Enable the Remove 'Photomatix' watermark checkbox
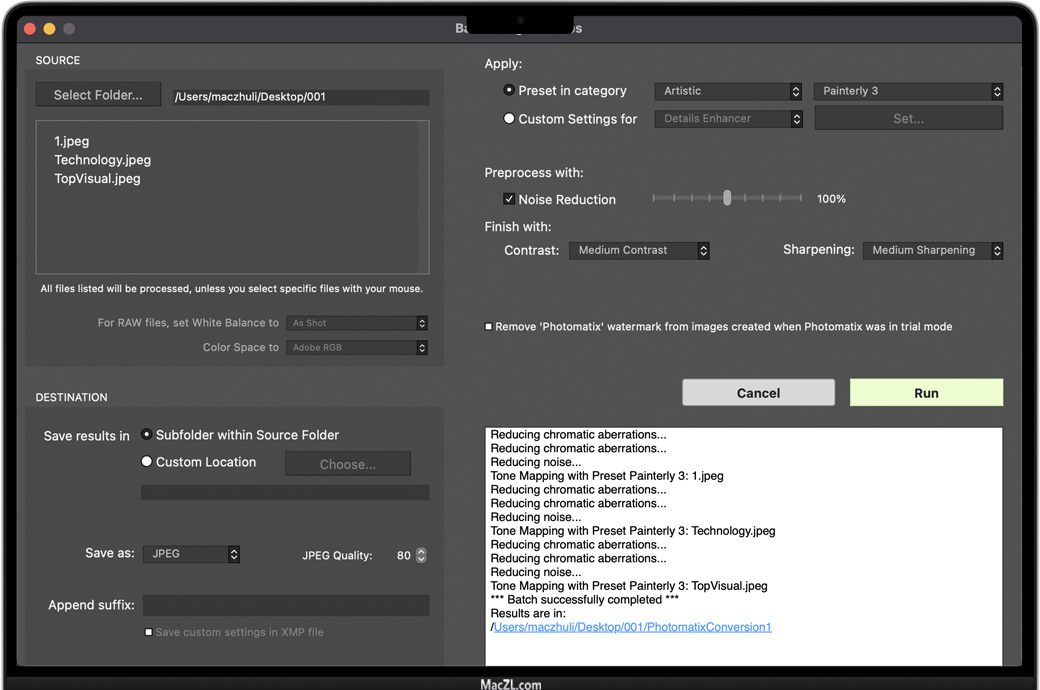The height and width of the screenshot is (690, 1040). pyautogui.click(x=488, y=327)
